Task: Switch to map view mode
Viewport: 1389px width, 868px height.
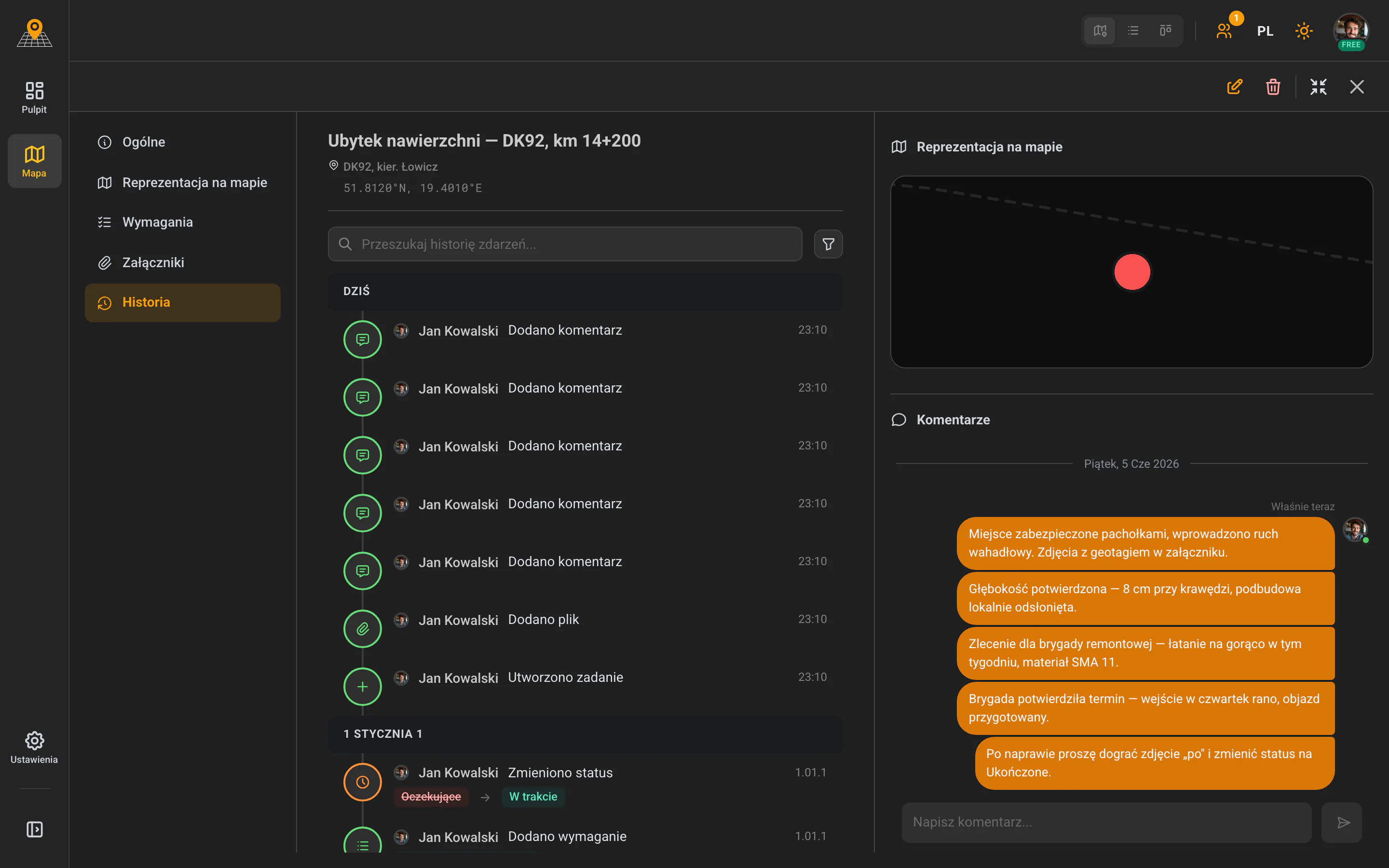Action: click(x=1100, y=30)
